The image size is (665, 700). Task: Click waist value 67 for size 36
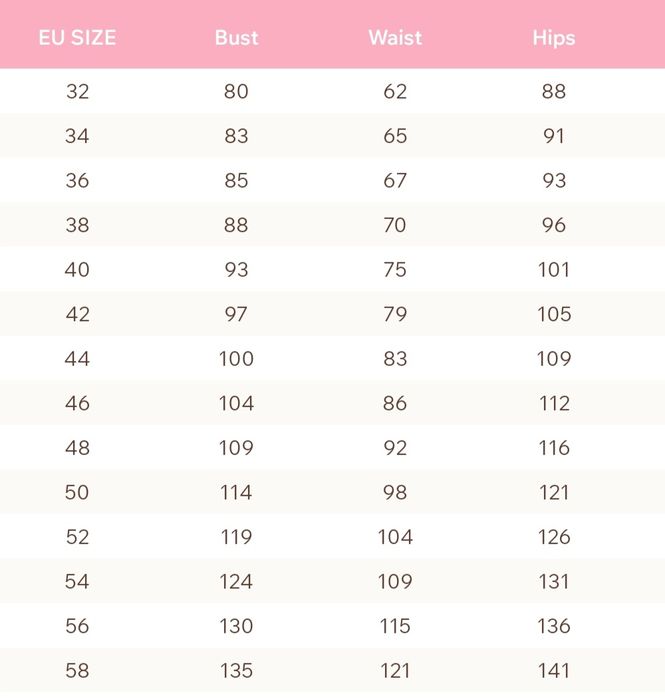395,181
